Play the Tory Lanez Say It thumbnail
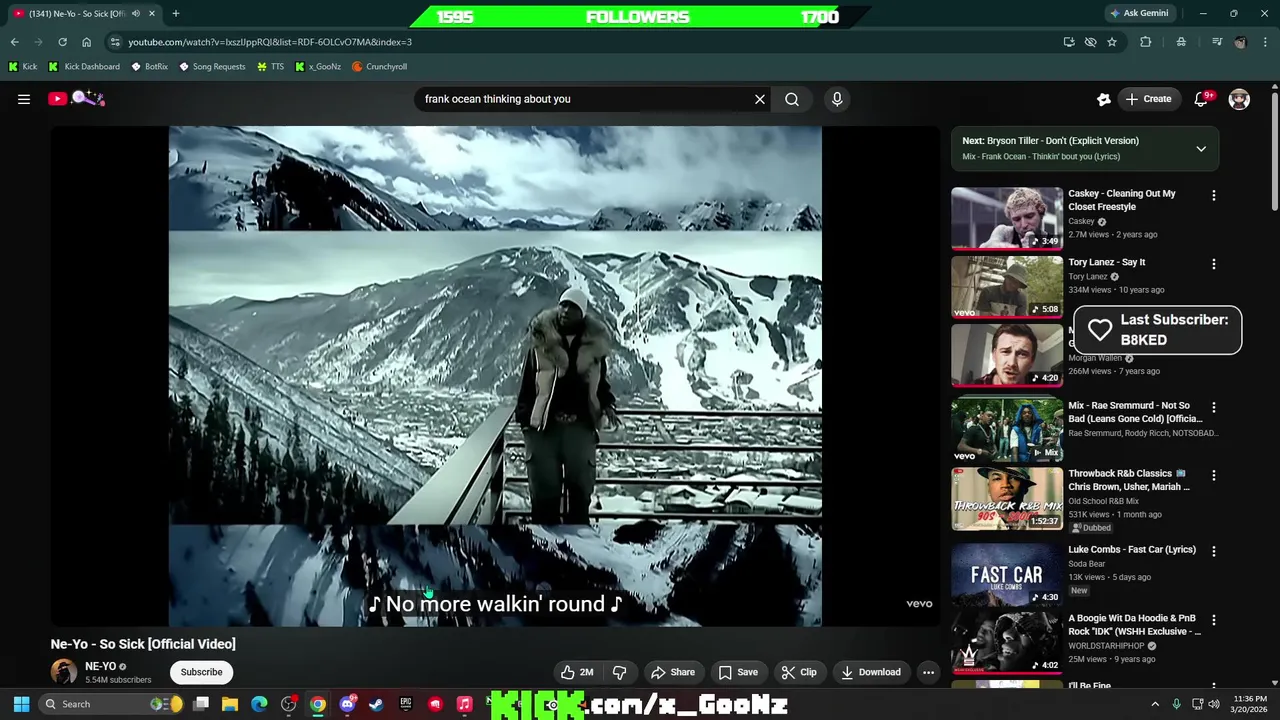The width and height of the screenshot is (1280, 720). pos(1007,287)
